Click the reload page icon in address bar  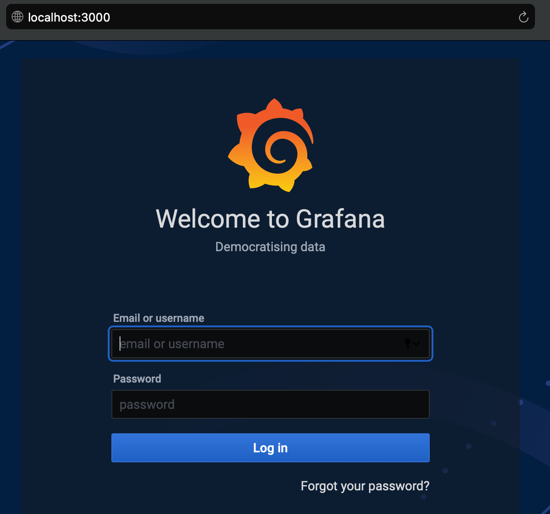pyautogui.click(x=523, y=17)
